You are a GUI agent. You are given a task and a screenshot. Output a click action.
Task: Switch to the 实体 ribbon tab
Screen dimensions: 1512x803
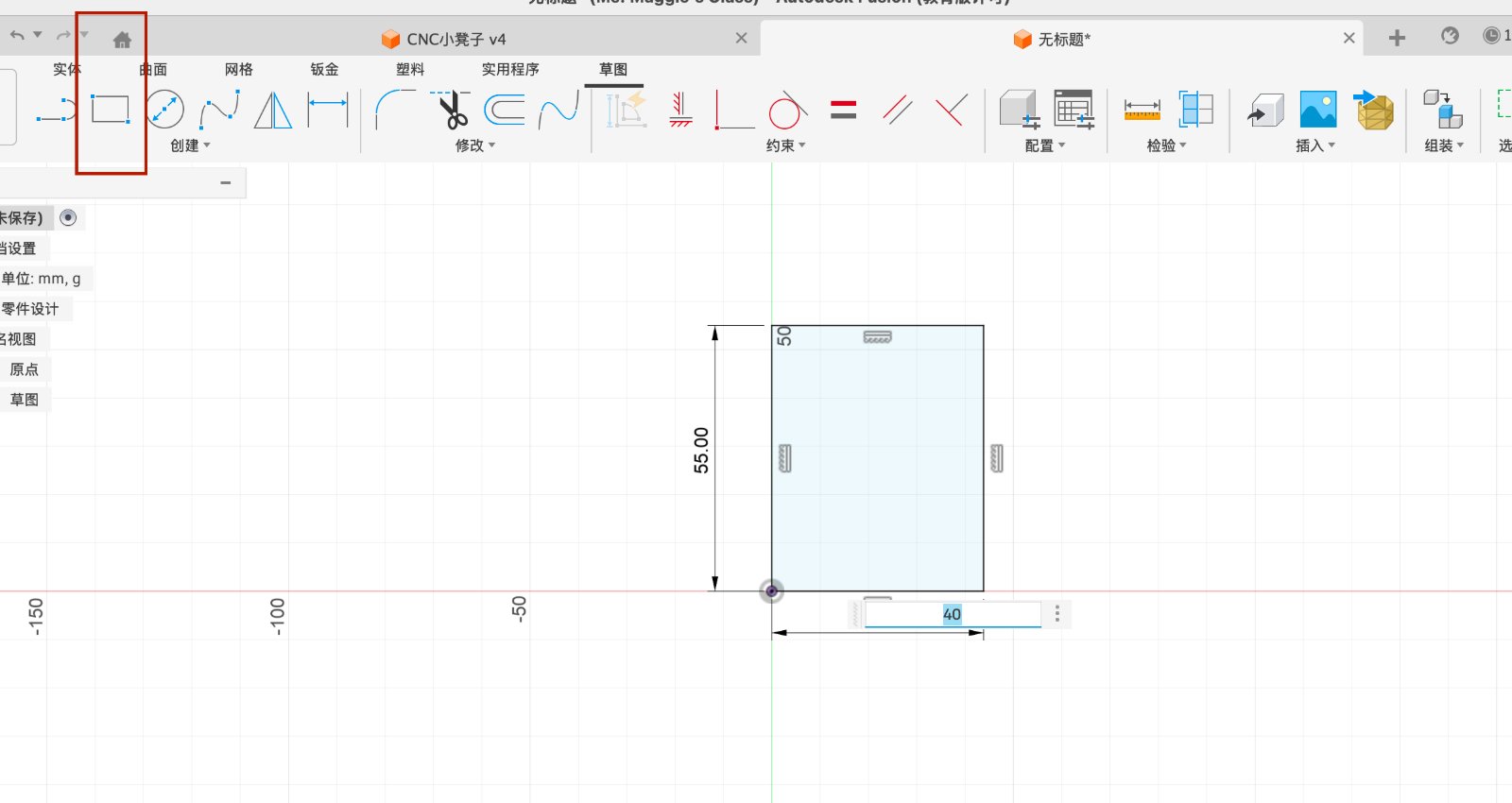tap(67, 69)
